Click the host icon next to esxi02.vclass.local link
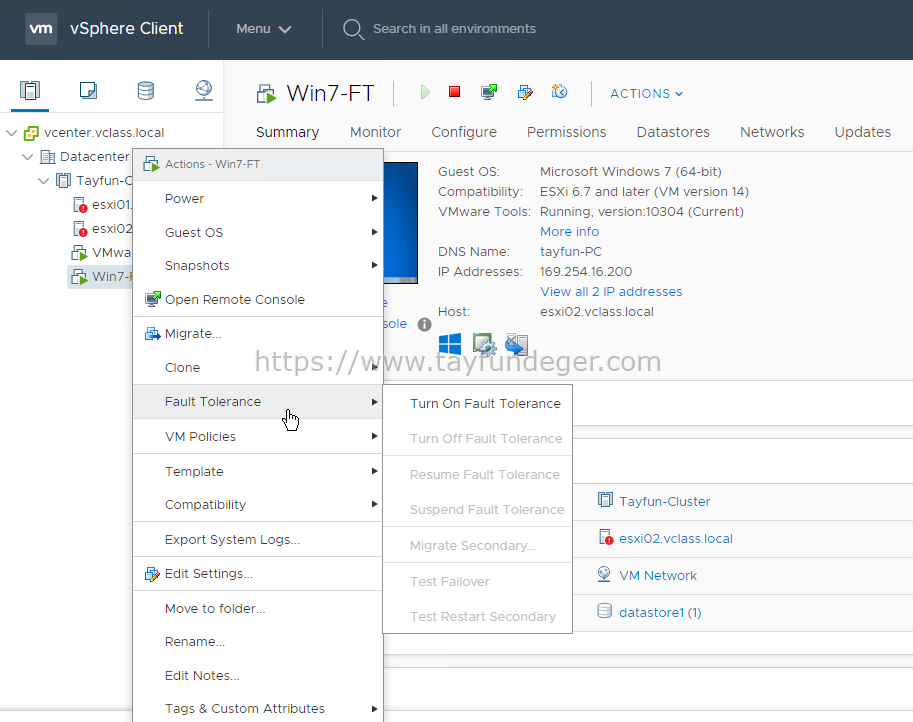The height and width of the screenshot is (722, 913). tap(606, 537)
